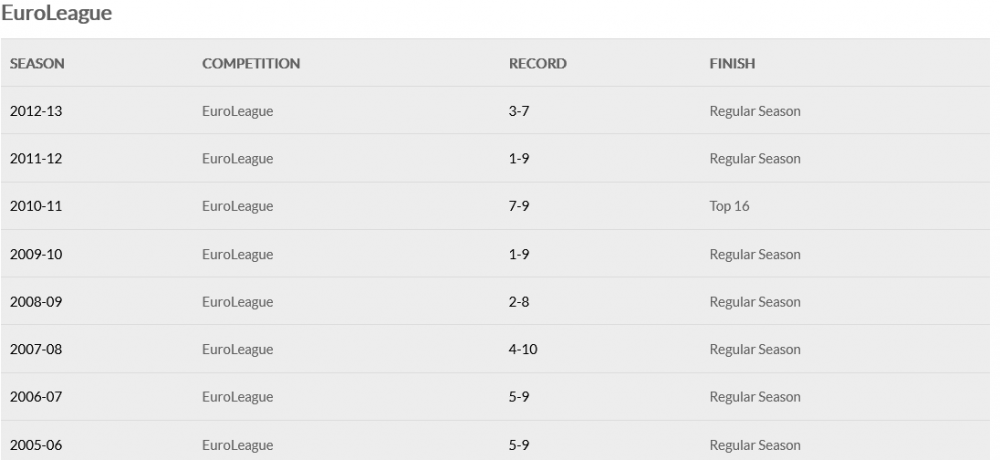
Task: Open the EuroLeague link in 2008-09 row
Action: coord(237,302)
